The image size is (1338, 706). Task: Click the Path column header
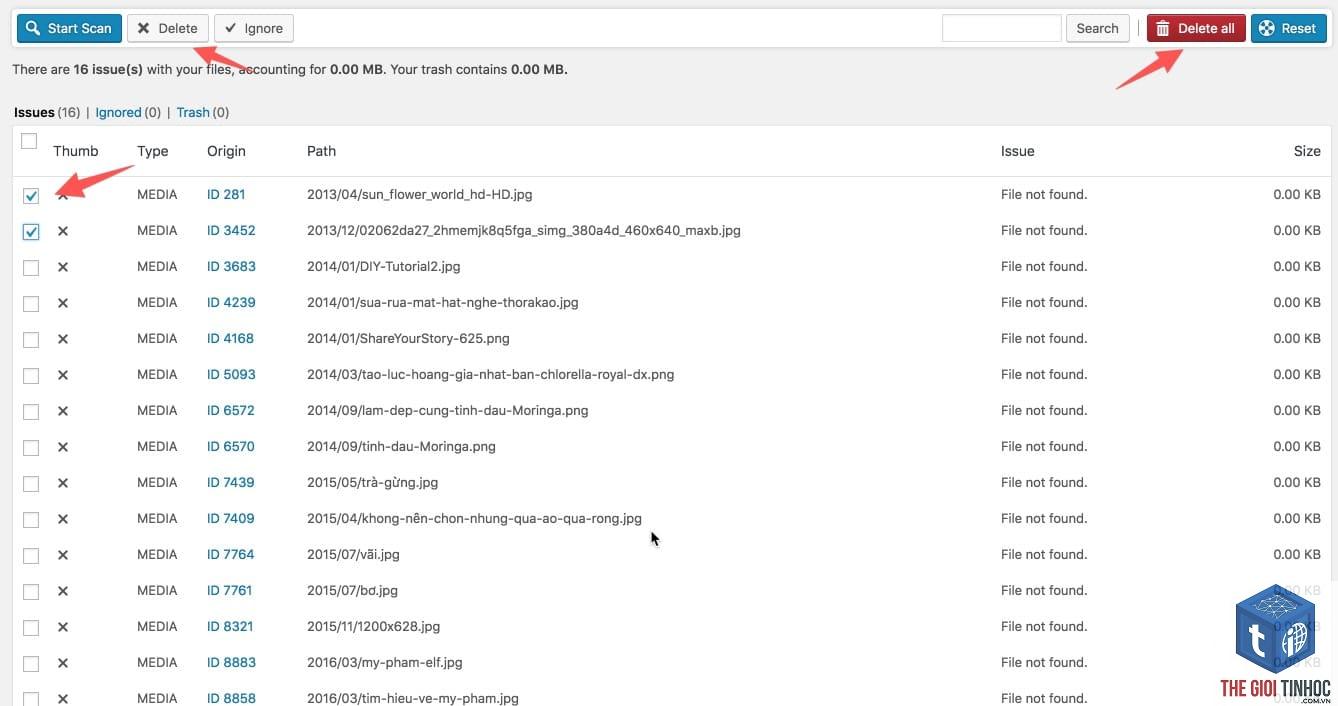321,151
